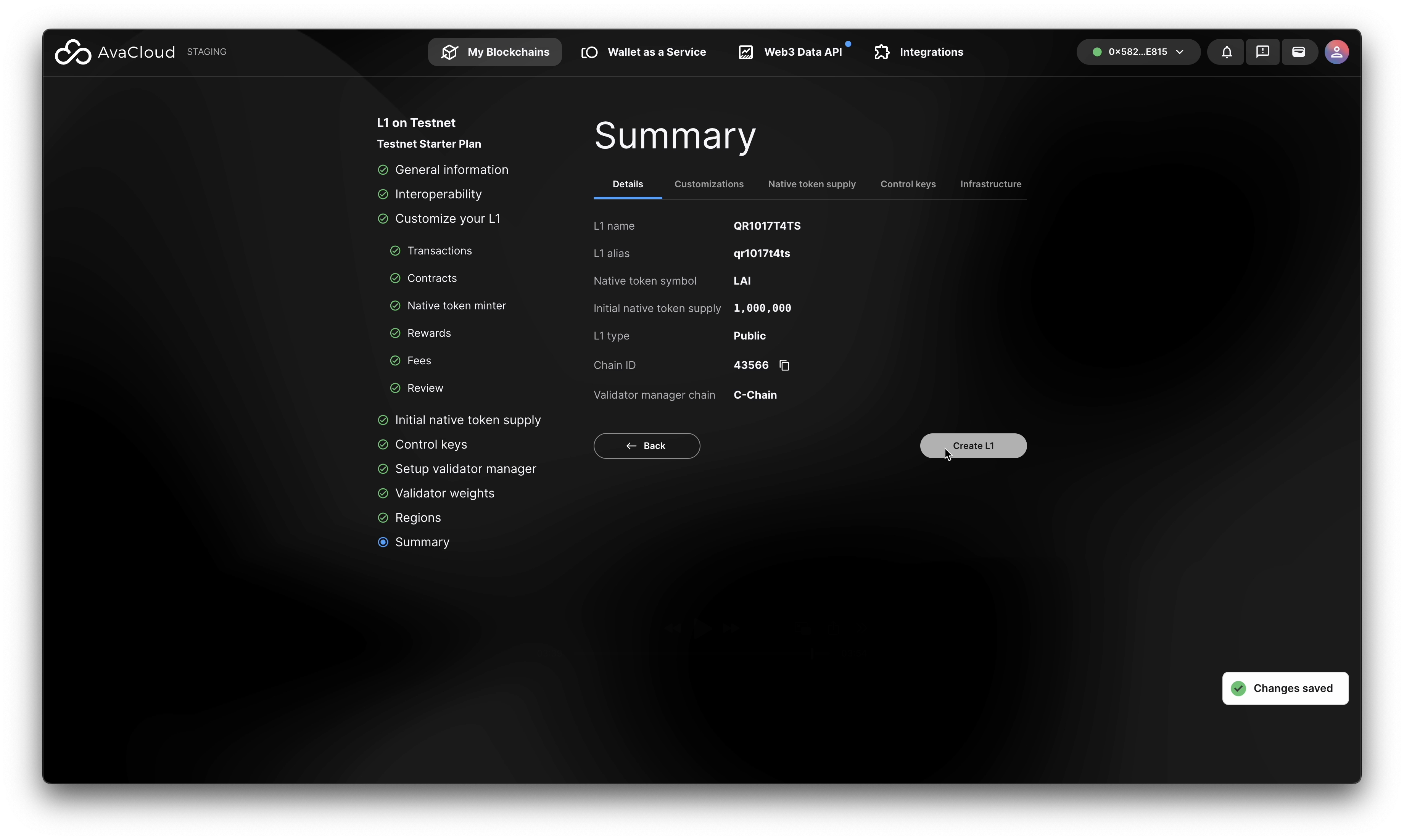
Task: Switch to the Customizations tab
Action: (709, 184)
